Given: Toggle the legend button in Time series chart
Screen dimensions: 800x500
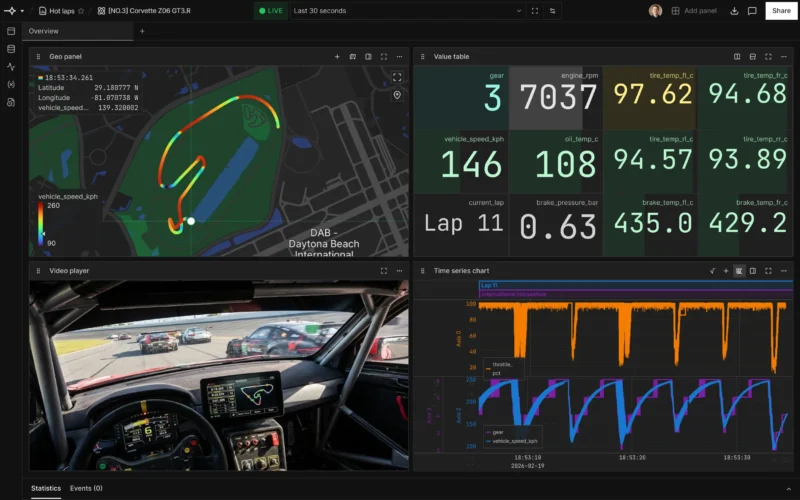Looking at the screenshot, I should tap(738, 270).
